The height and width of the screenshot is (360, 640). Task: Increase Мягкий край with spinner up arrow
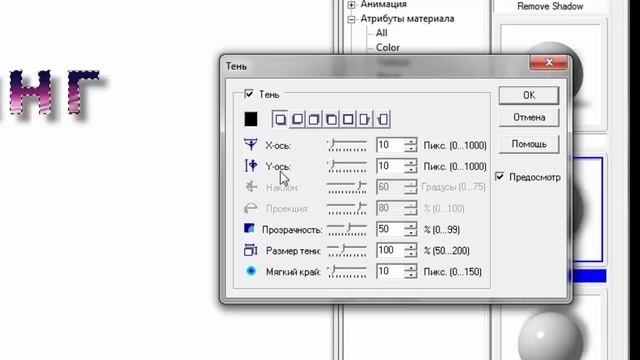click(411, 268)
